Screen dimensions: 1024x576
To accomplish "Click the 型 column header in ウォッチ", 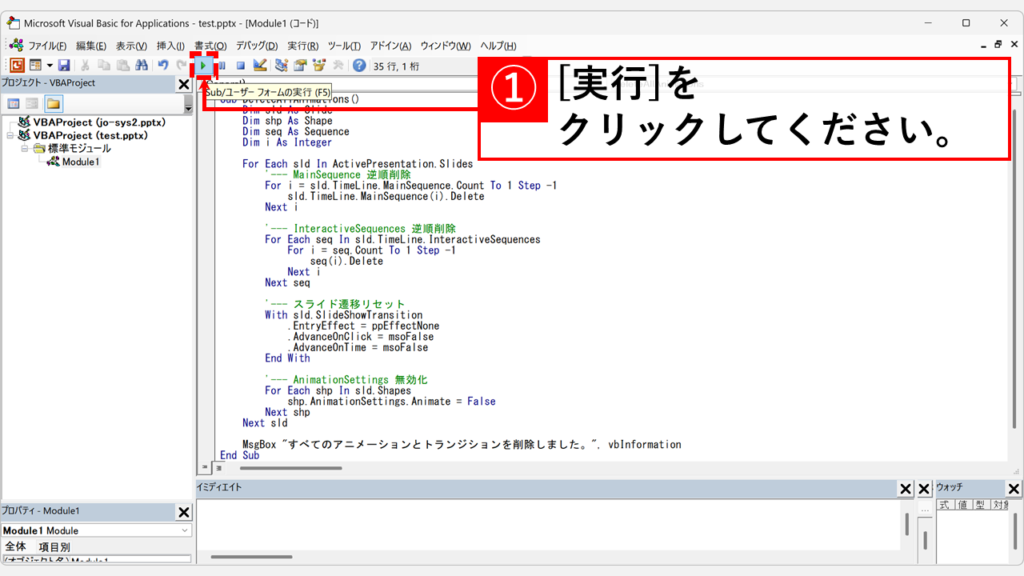I will point(980,505).
